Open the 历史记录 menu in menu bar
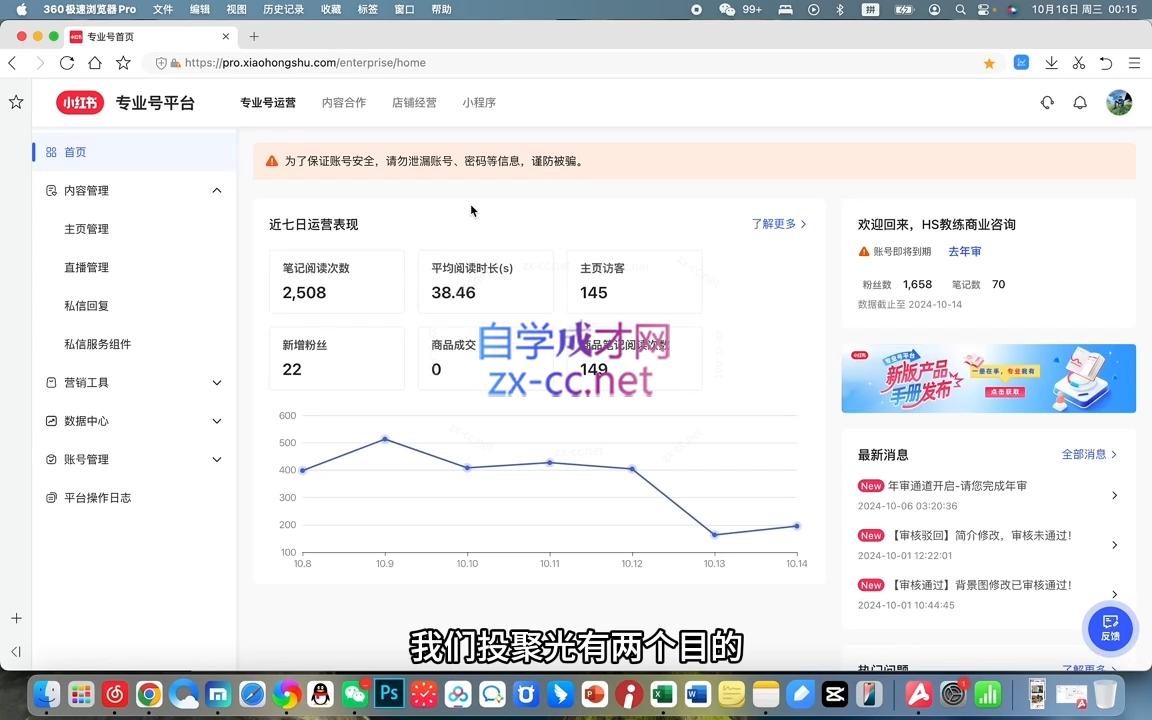Image resolution: width=1152 pixels, height=720 pixels. [x=284, y=10]
